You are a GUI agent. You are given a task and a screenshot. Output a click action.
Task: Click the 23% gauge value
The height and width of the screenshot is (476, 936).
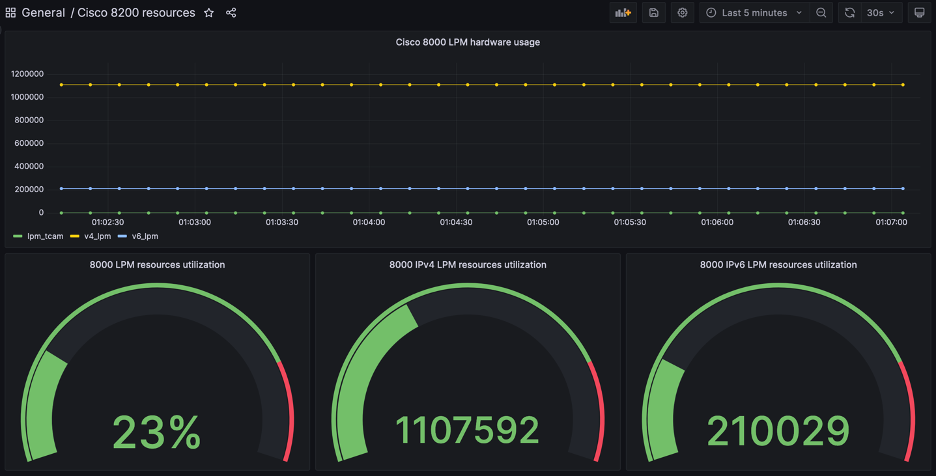pyautogui.click(x=157, y=432)
